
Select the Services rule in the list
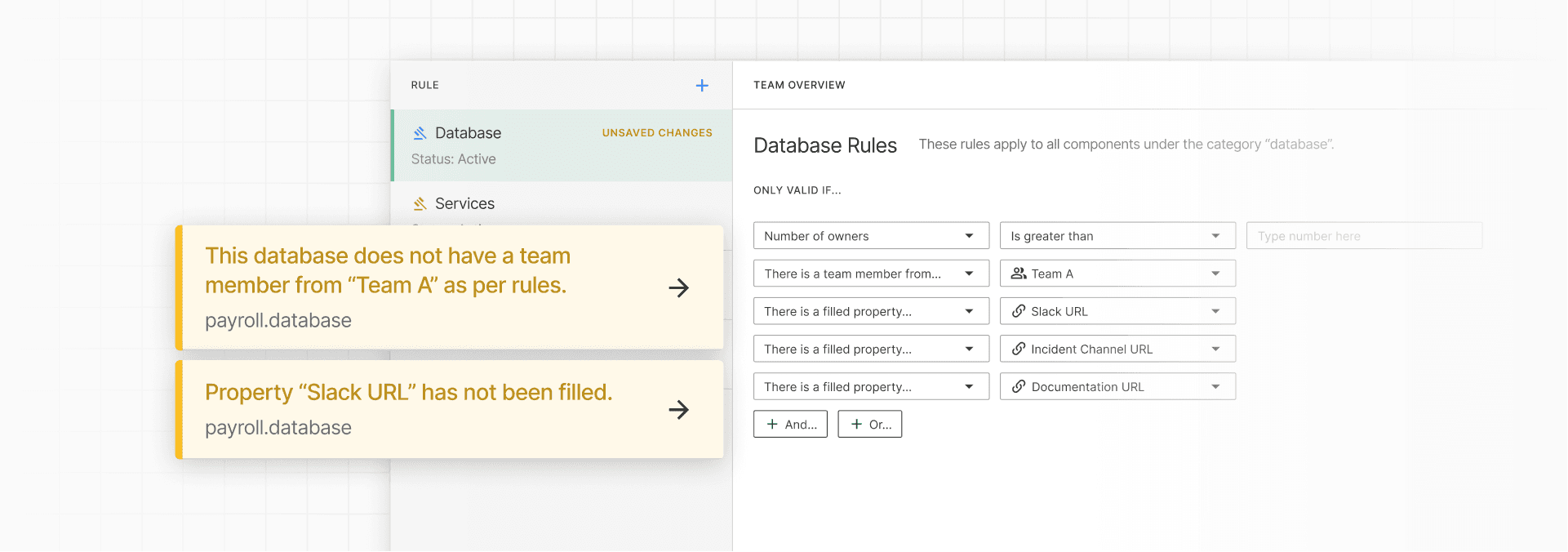click(562, 203)
